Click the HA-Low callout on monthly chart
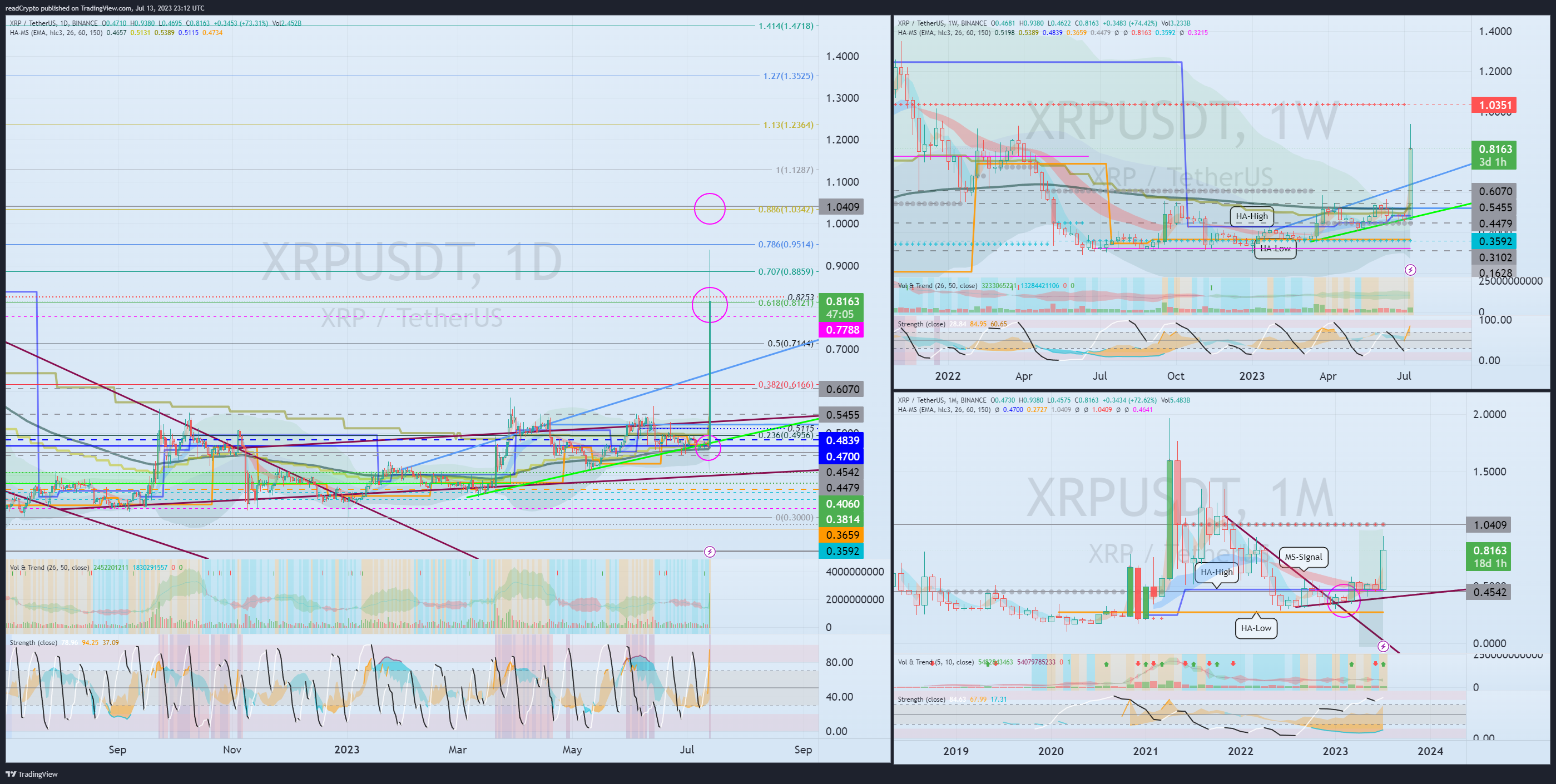Image resolution: width=1556 pixels, height=784 pixels. 1256,628
